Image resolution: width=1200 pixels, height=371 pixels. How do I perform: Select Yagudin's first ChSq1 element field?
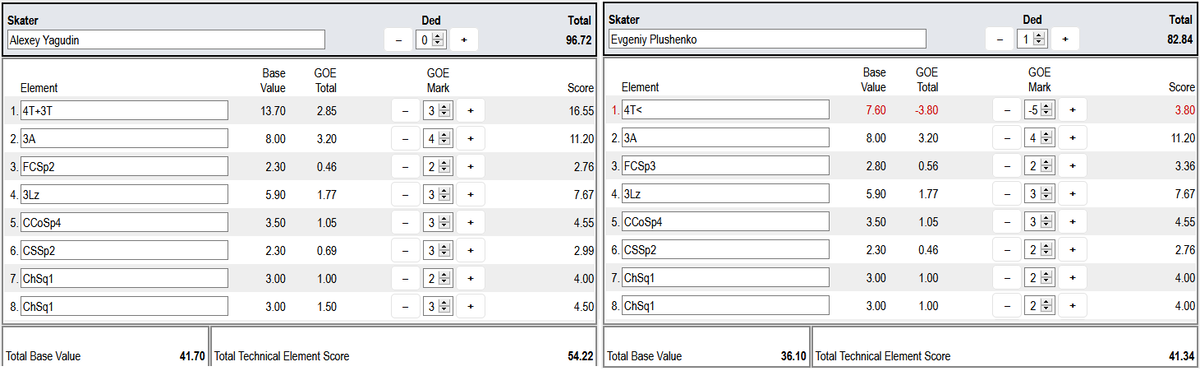tap(123, 278)
